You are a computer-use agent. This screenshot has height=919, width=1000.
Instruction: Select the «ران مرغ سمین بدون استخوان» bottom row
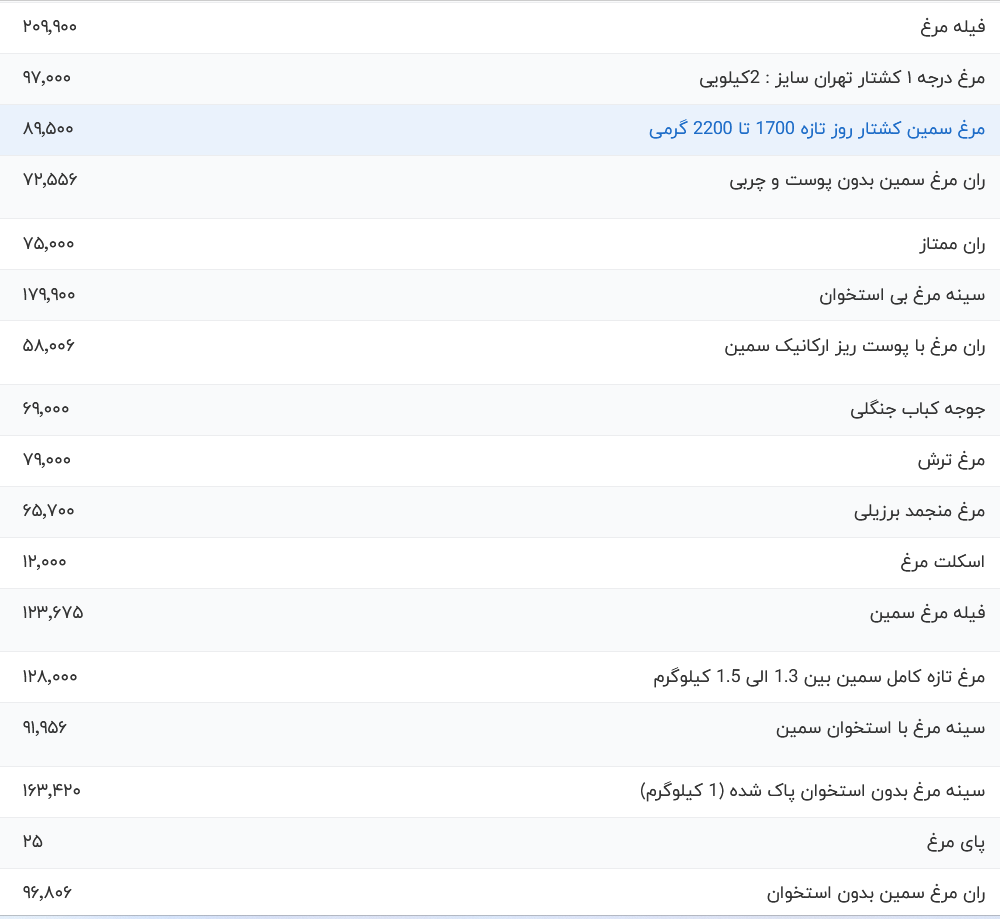[x=875, y=893]
